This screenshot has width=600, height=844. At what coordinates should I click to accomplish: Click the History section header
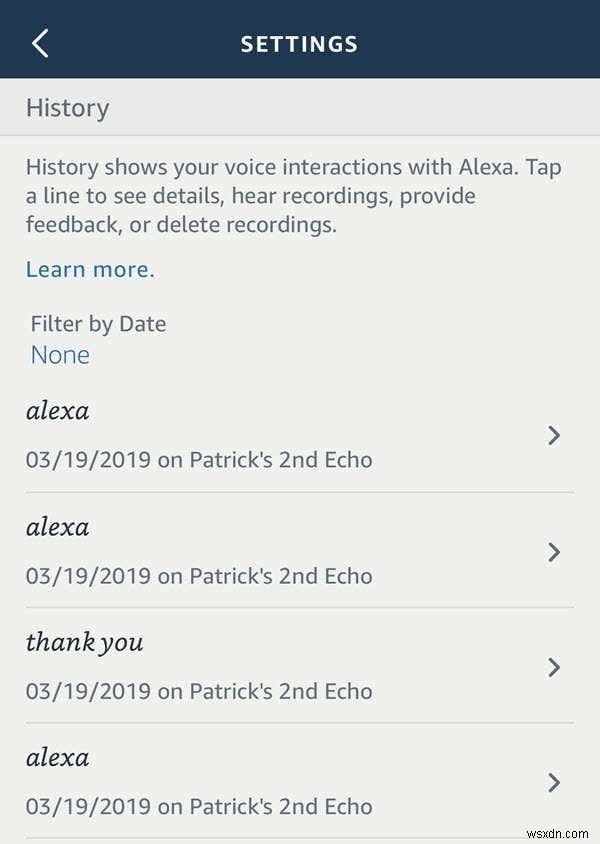coord(67,107)
